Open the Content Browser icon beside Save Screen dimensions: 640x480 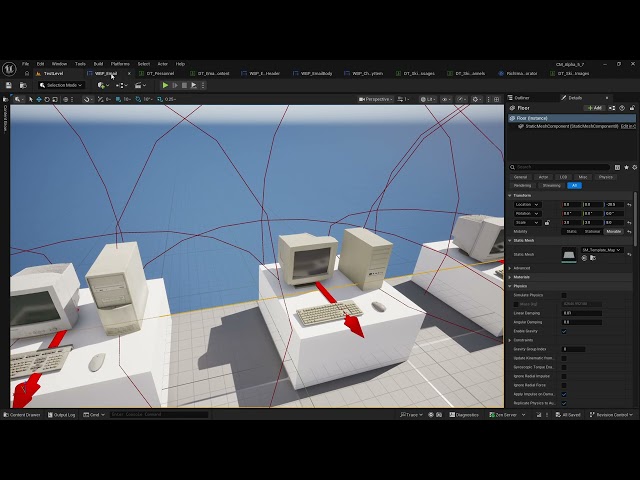tap(23, 85)
